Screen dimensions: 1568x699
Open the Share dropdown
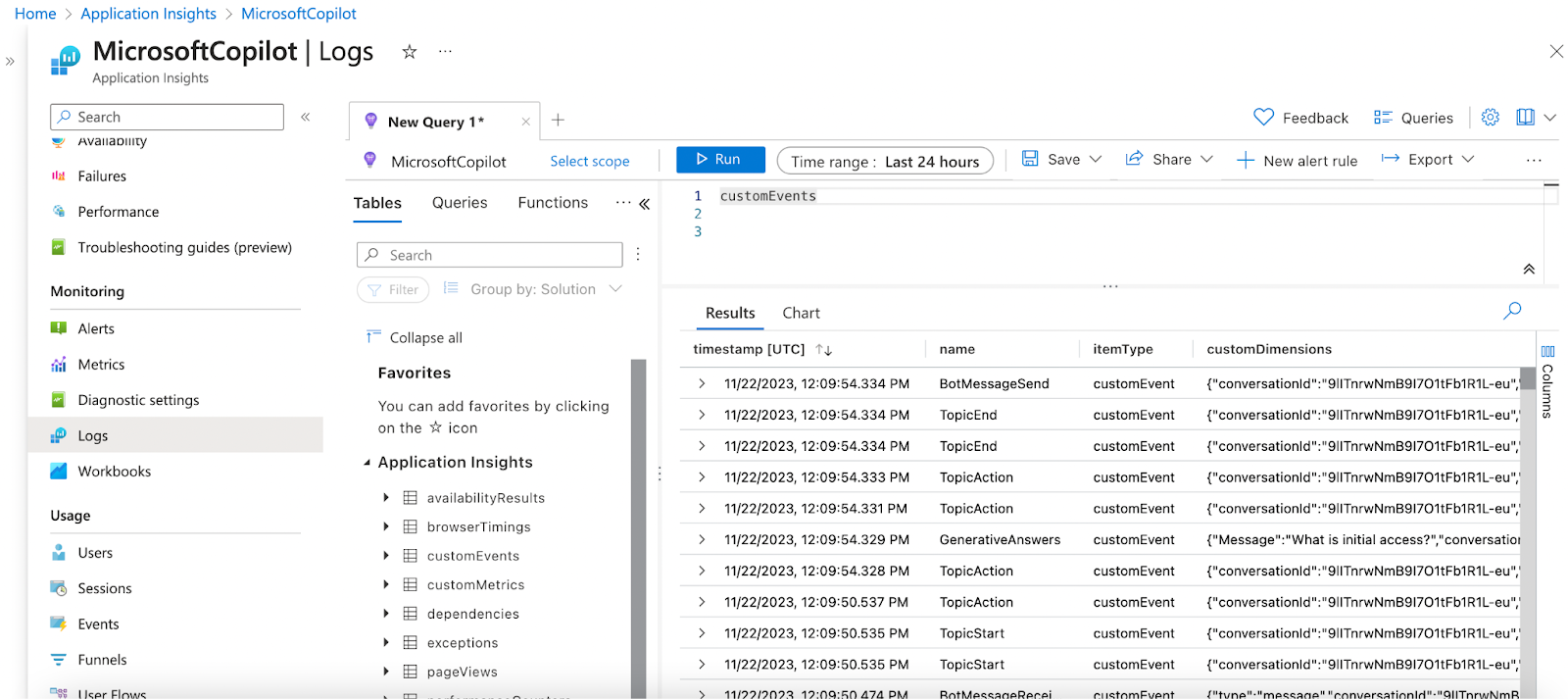(x=1169, y=159)
